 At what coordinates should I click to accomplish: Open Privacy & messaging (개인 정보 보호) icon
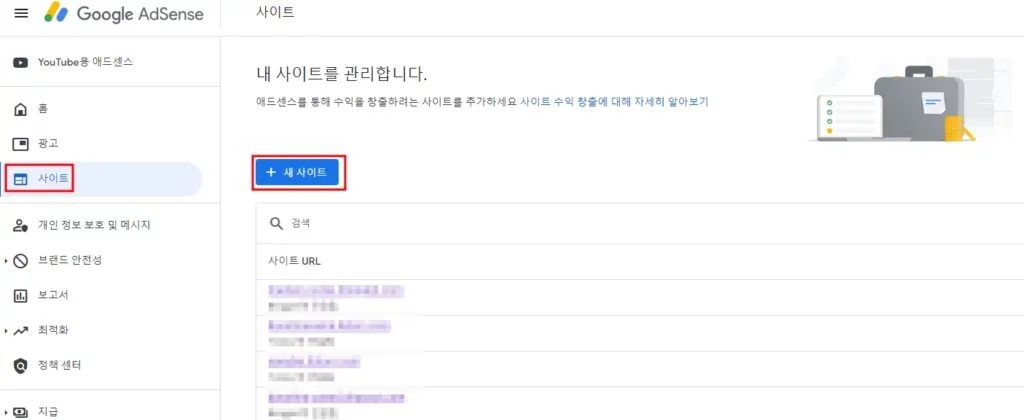21,225
